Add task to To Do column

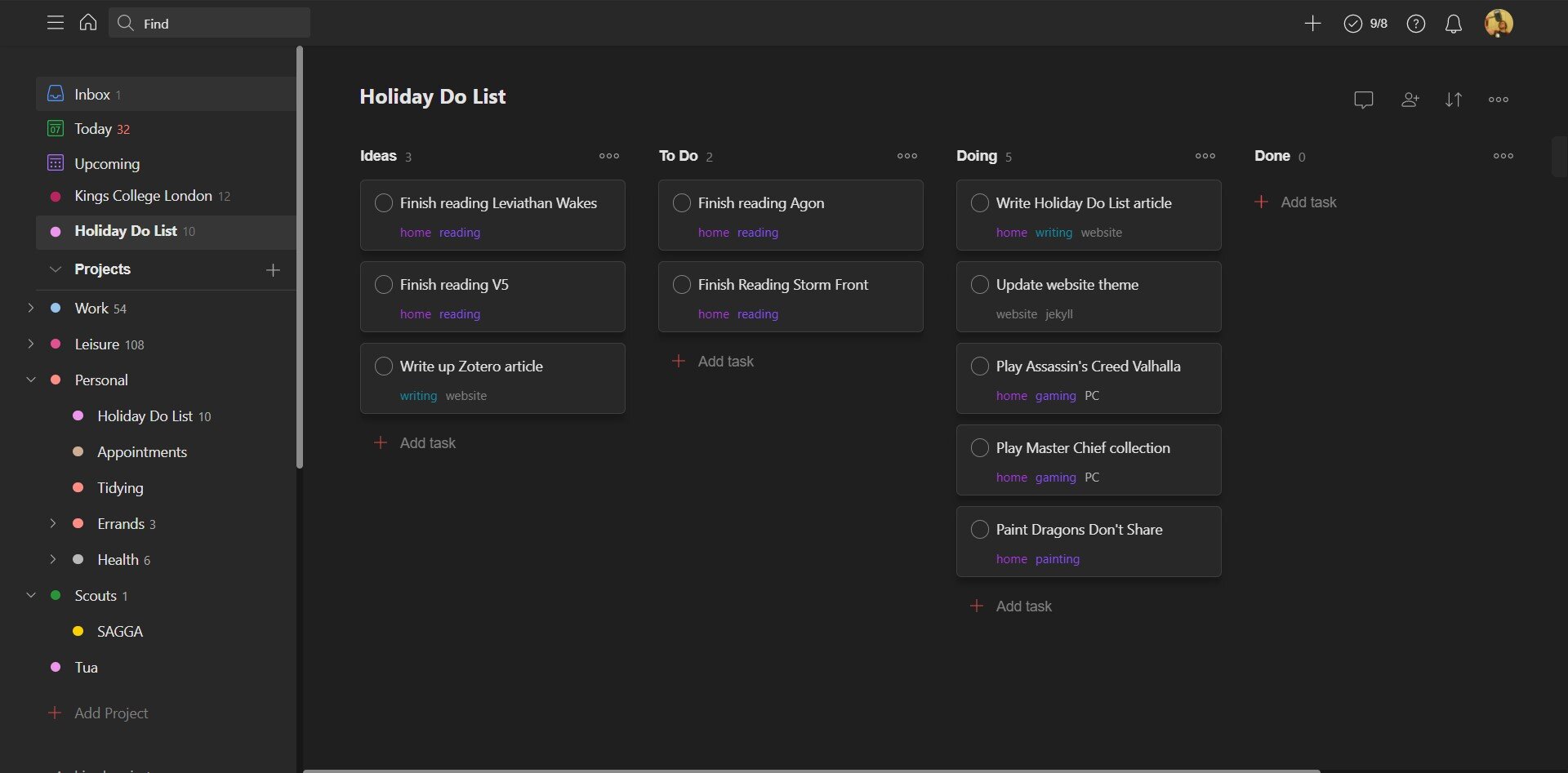click(x=713, y=362)
